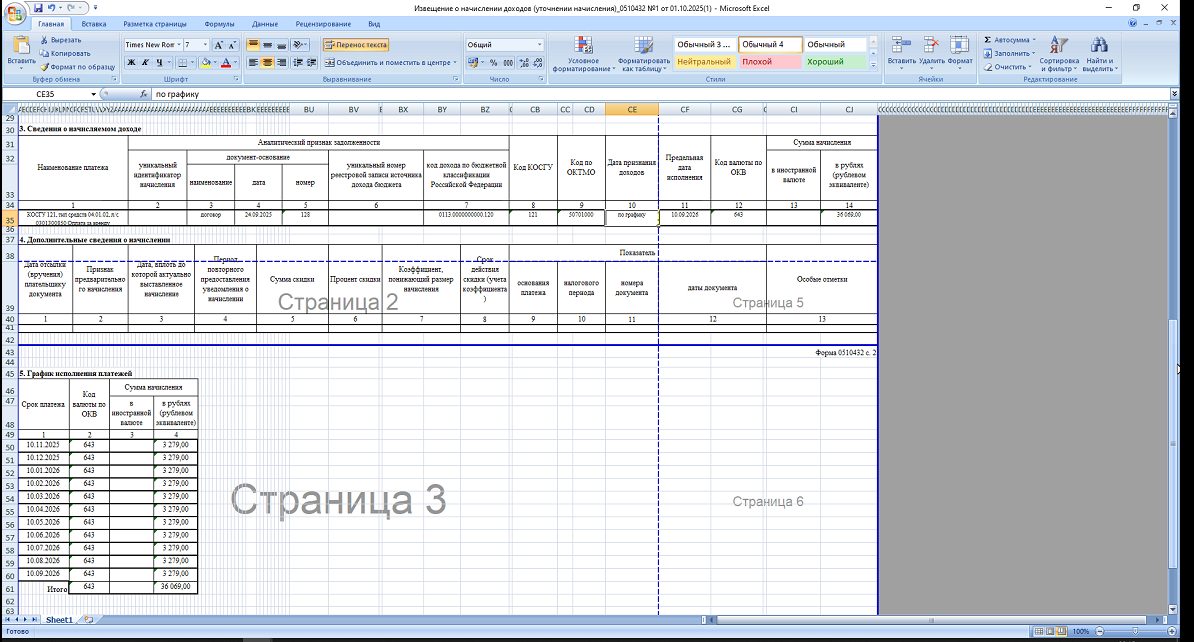The image size is (1194, 642).
Task: Switch to Normal view in status bar
Action: point(1039,631)
